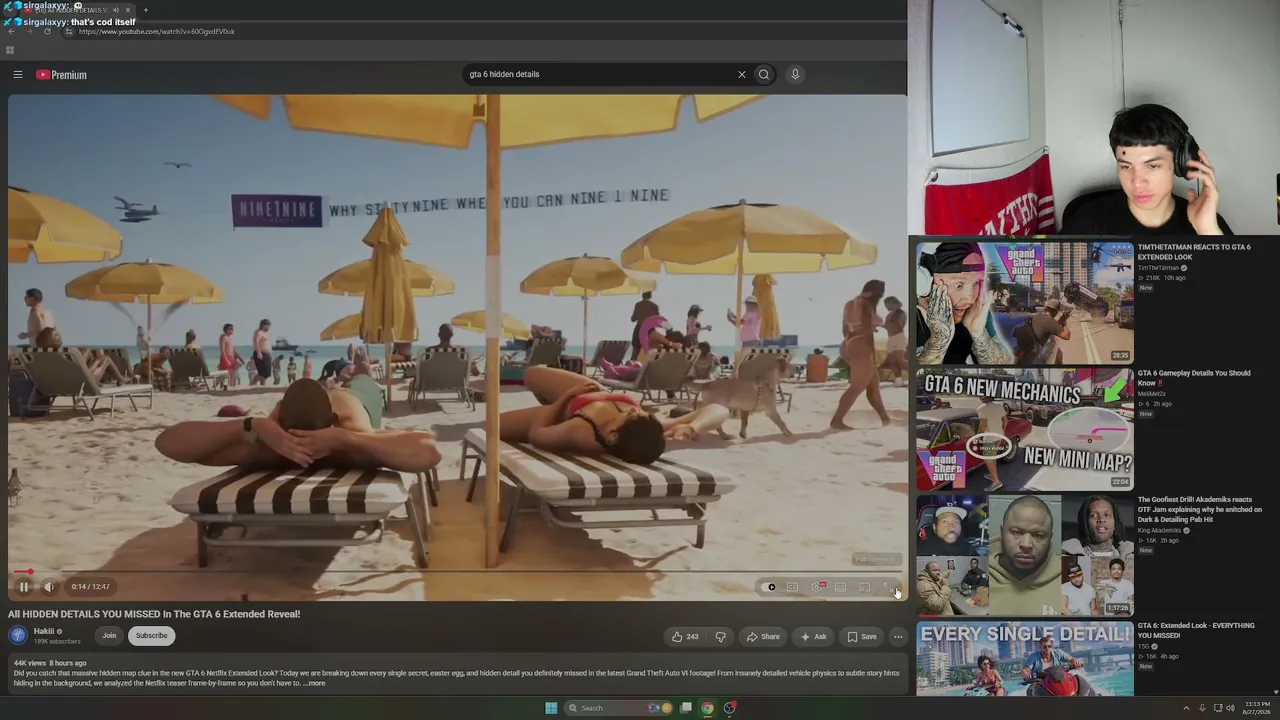The width and height of the screenshot is (1280, 720).
Task: Toggle subtitles with the CC button
Action: (x=793, y=587)
